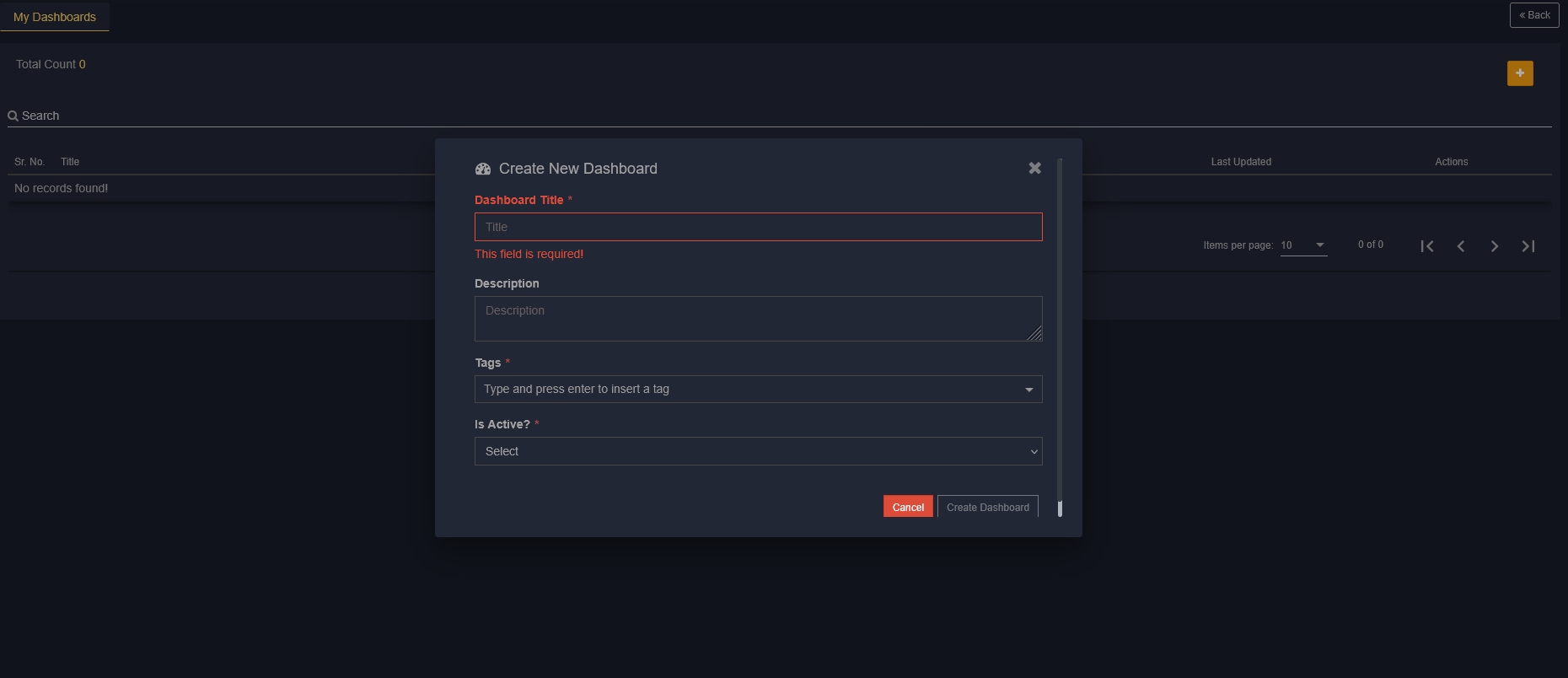Click the 'This field is required!' message
The width and height of the screenshot is (1568, 678).
click(529, 254)
